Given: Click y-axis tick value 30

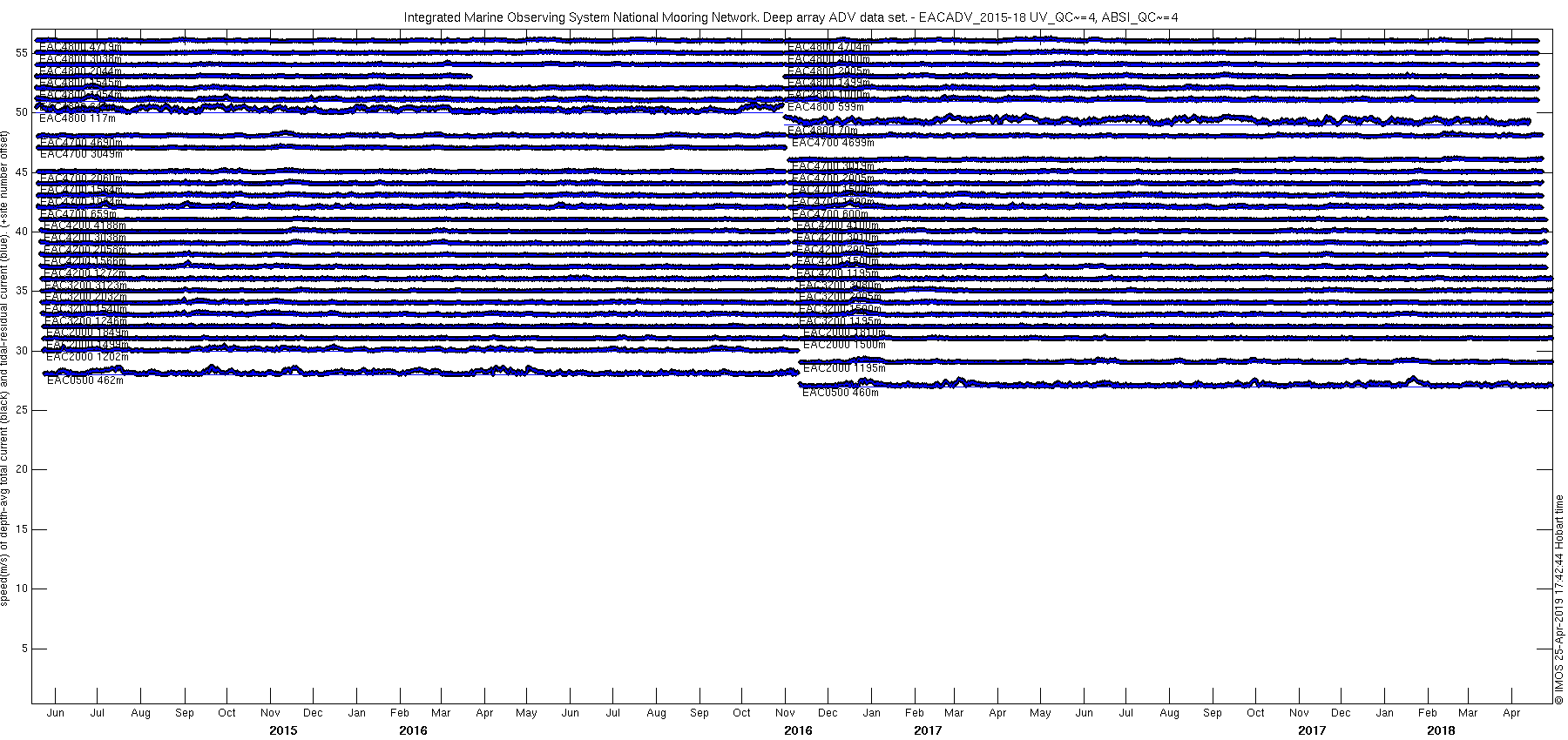Looking at the screenshot, I should pyautogui.click(x=22, y=351).
